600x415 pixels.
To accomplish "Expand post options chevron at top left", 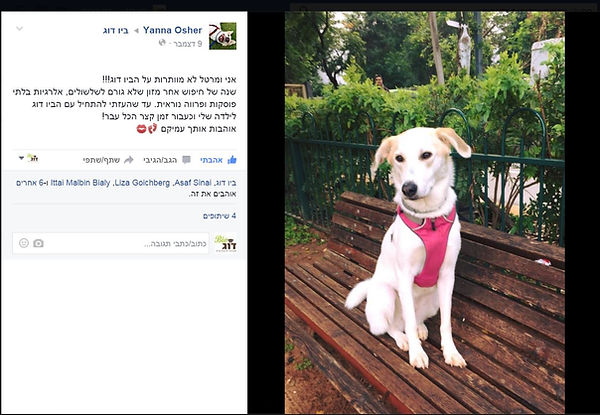I will tap(20, 29).
